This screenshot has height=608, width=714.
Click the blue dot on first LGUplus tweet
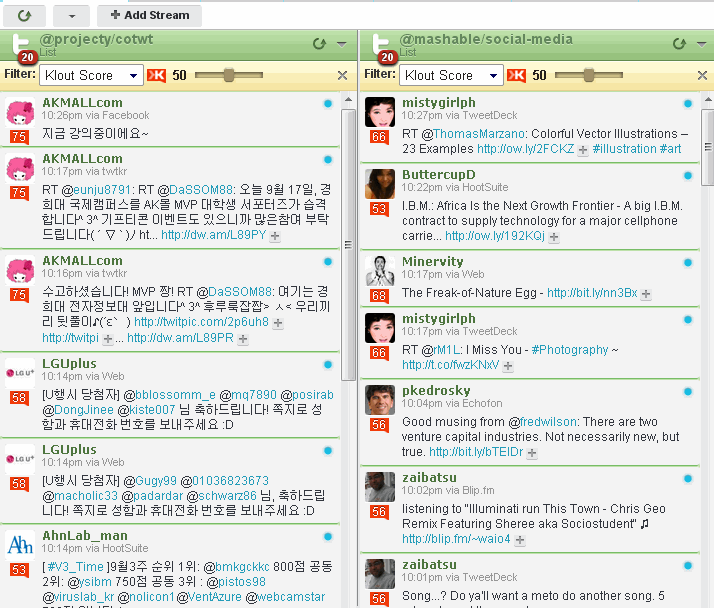[x=328, y=365]
